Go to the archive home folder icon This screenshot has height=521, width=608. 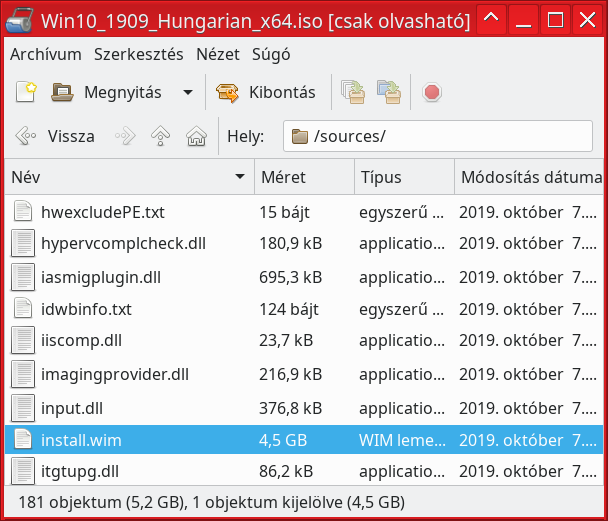[197, 136]
